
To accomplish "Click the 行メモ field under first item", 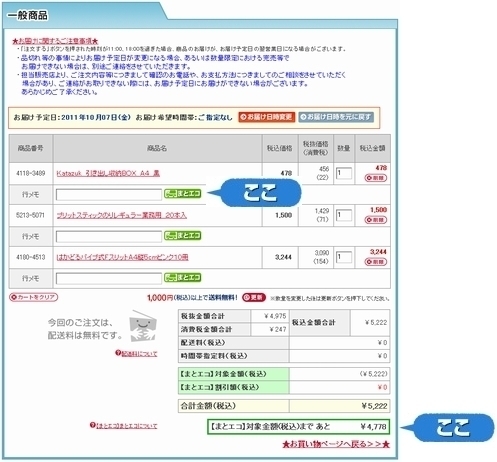I will pyautogui.click(x=109, y=195).
